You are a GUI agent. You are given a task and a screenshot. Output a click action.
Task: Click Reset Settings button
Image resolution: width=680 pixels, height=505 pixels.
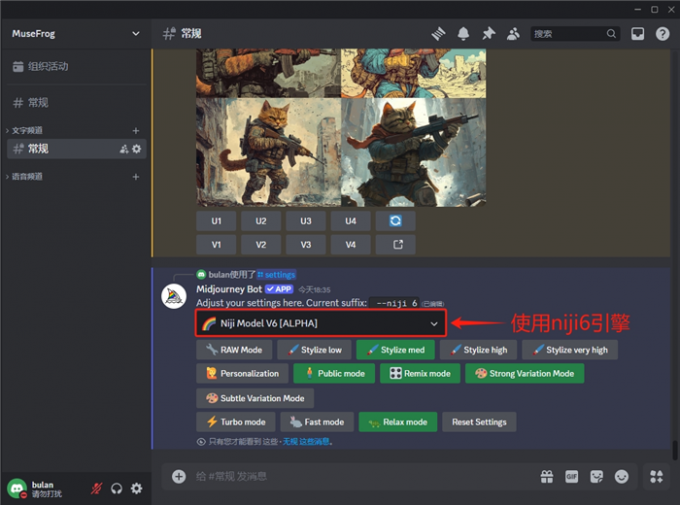pyautogui.click(x=479, y=422)
